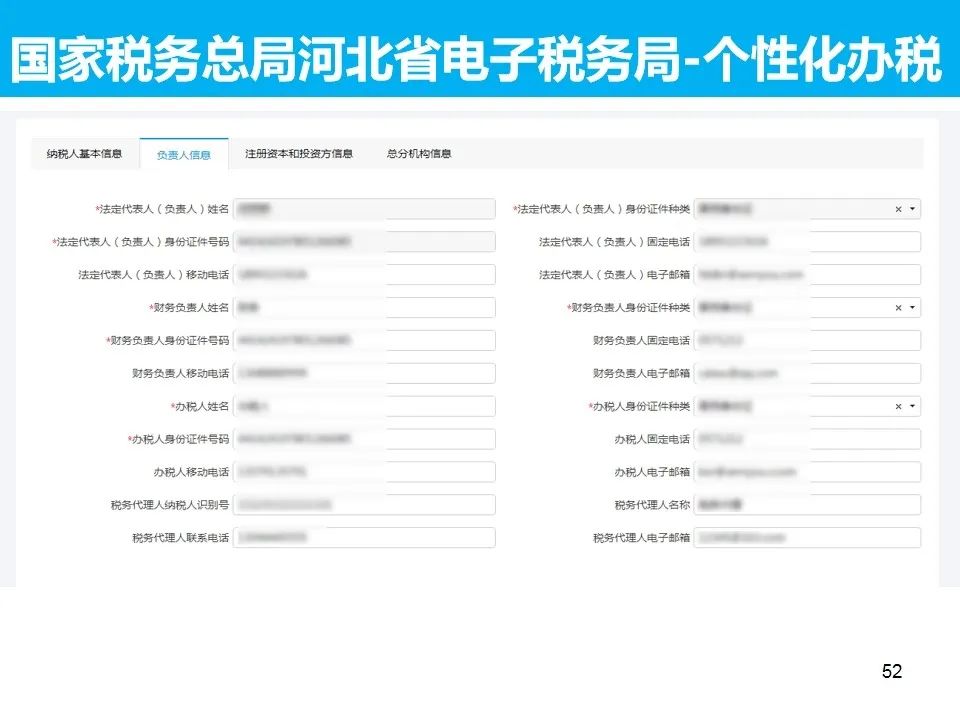Open the 注册资本和投资方信息 tab
Image resolution: width=960 pixels, height=720 pixels.
[x=299, y=154]
